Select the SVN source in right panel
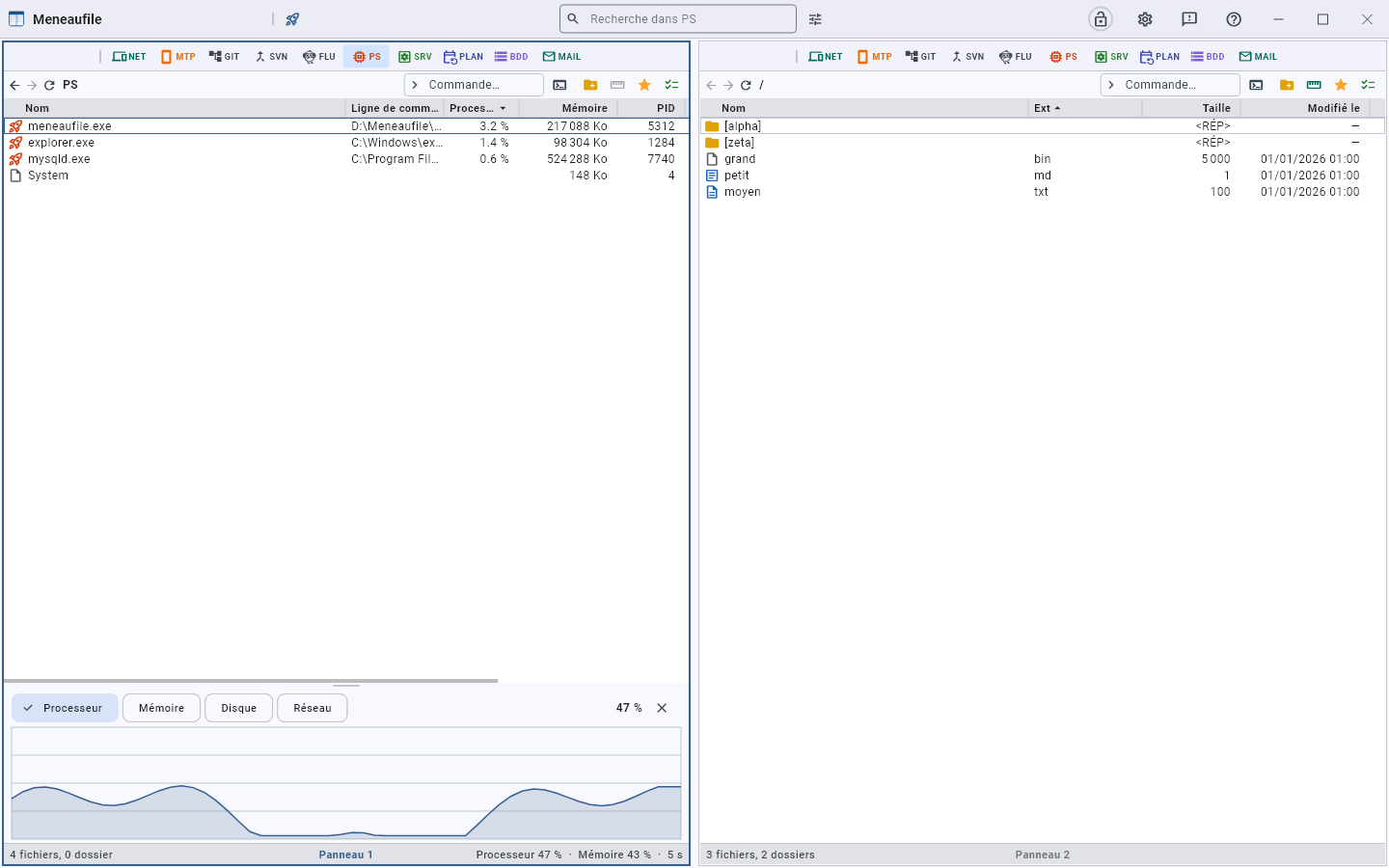Screen dimensions: 1389x868 (967, 57)
